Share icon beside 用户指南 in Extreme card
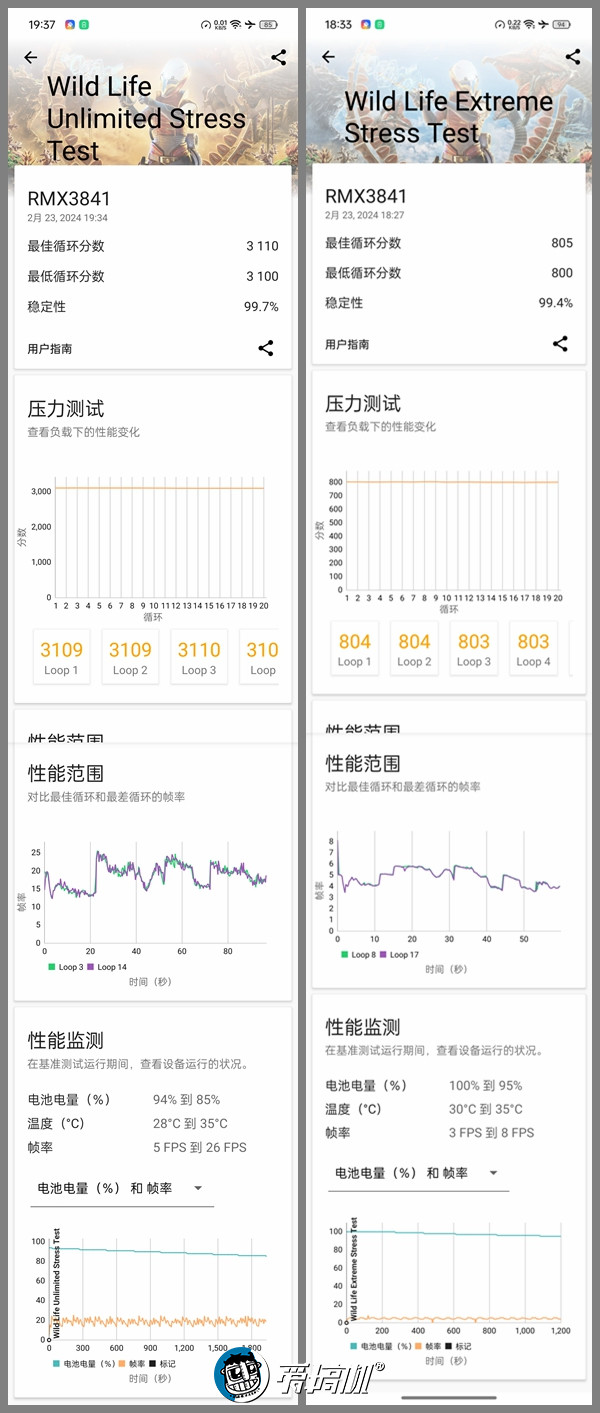 (560, 344)
